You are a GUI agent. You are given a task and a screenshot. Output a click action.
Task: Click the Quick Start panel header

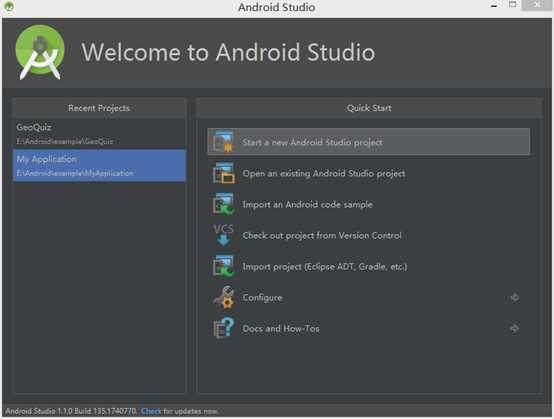tap(369, 108)
